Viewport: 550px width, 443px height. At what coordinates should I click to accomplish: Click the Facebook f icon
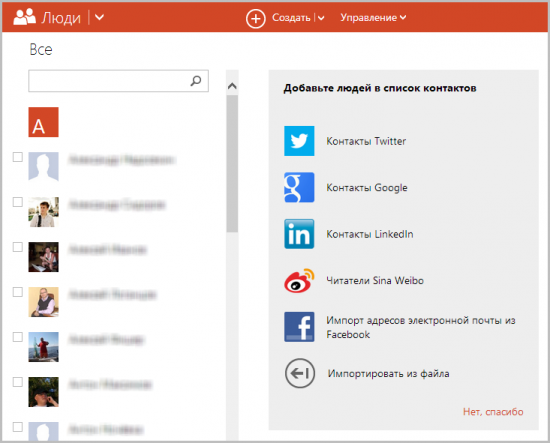[x=299, y=327]
